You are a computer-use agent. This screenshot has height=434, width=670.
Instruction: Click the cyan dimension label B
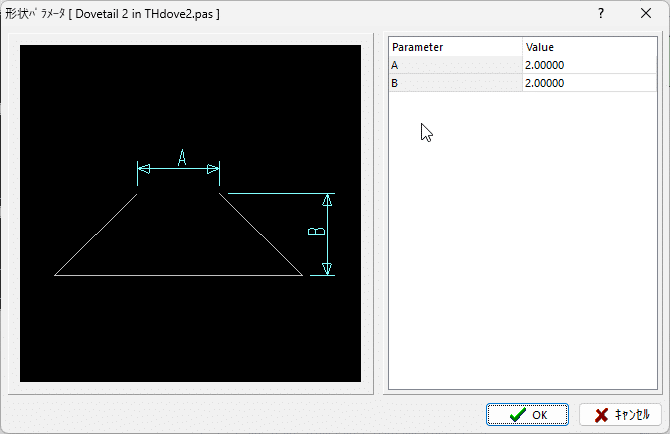[315, 232]
